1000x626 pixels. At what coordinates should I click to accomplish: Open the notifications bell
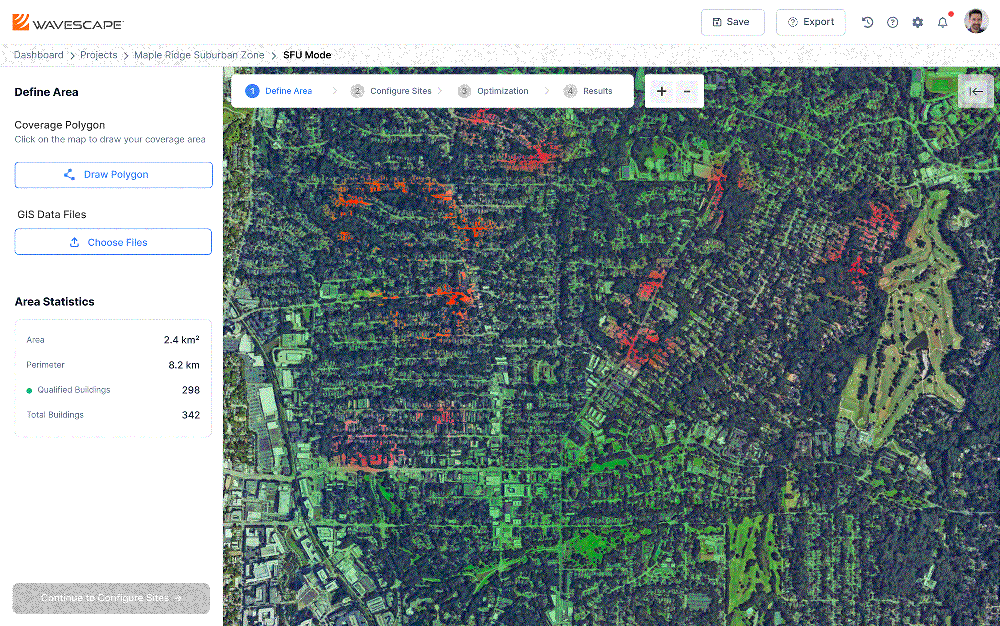tap(943, 22)
